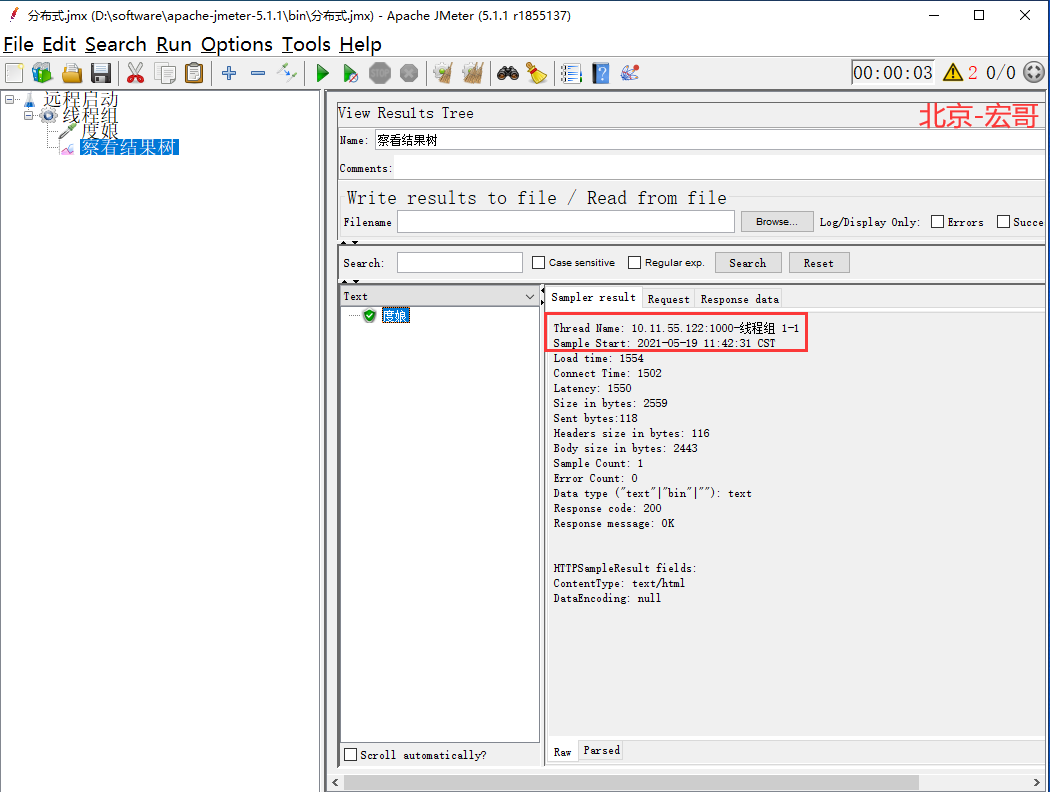
Task: Click the Reset button
Action: tap(819, 262)
